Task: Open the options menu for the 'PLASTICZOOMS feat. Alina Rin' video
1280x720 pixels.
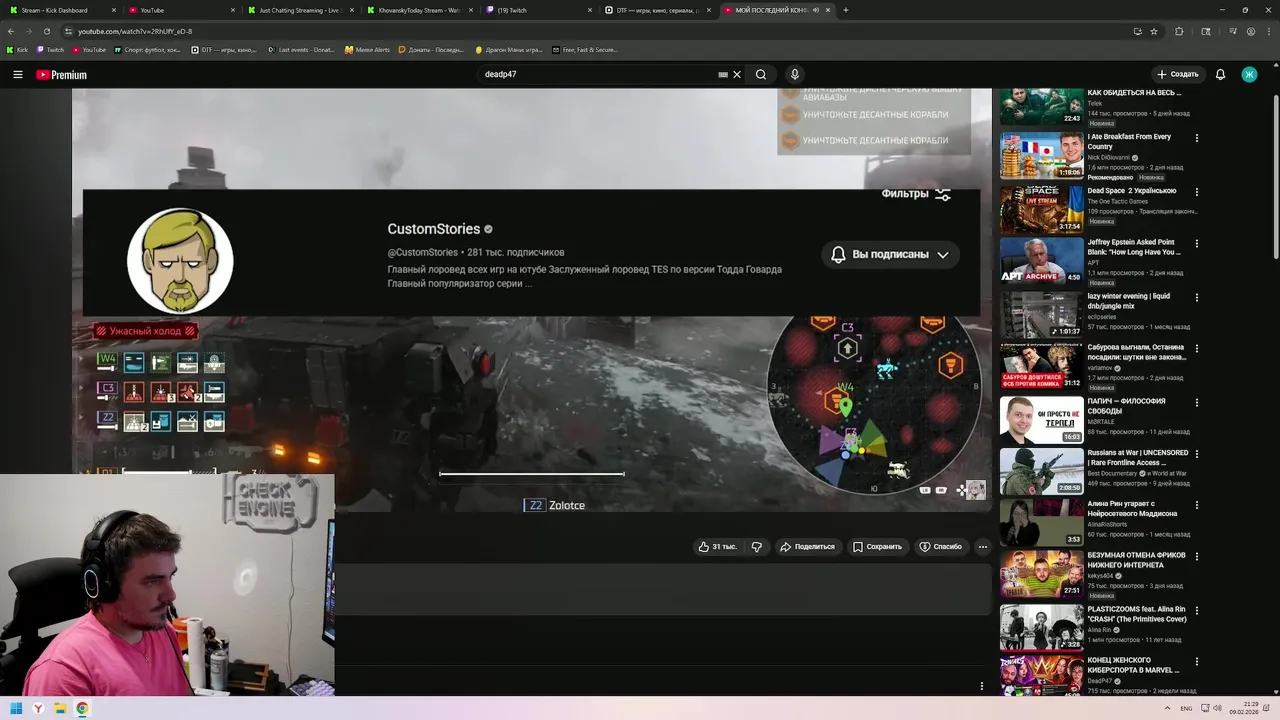Action: (x=1196, y=610)
